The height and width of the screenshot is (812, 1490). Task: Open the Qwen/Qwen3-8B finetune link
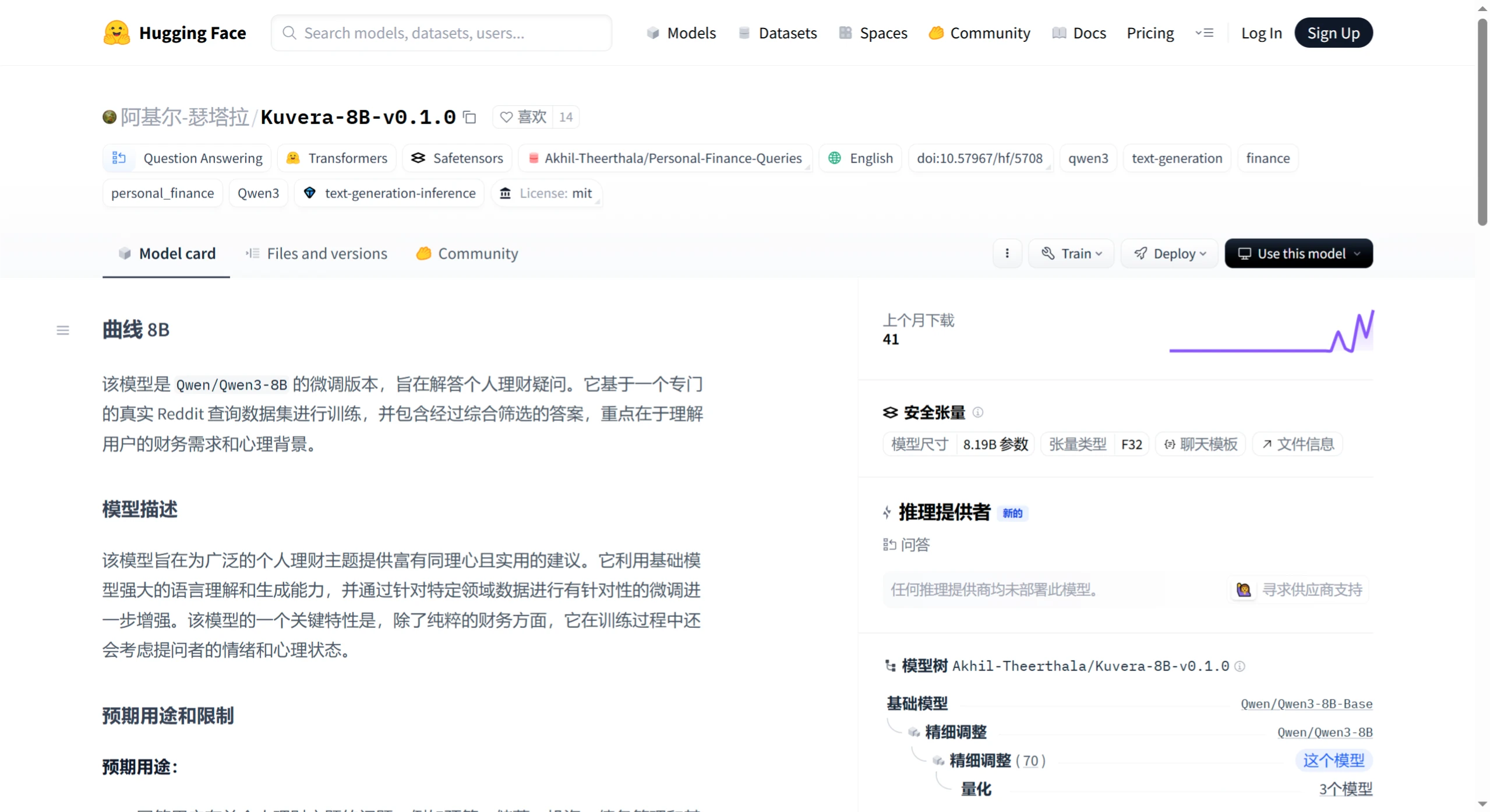point(1325,732)
